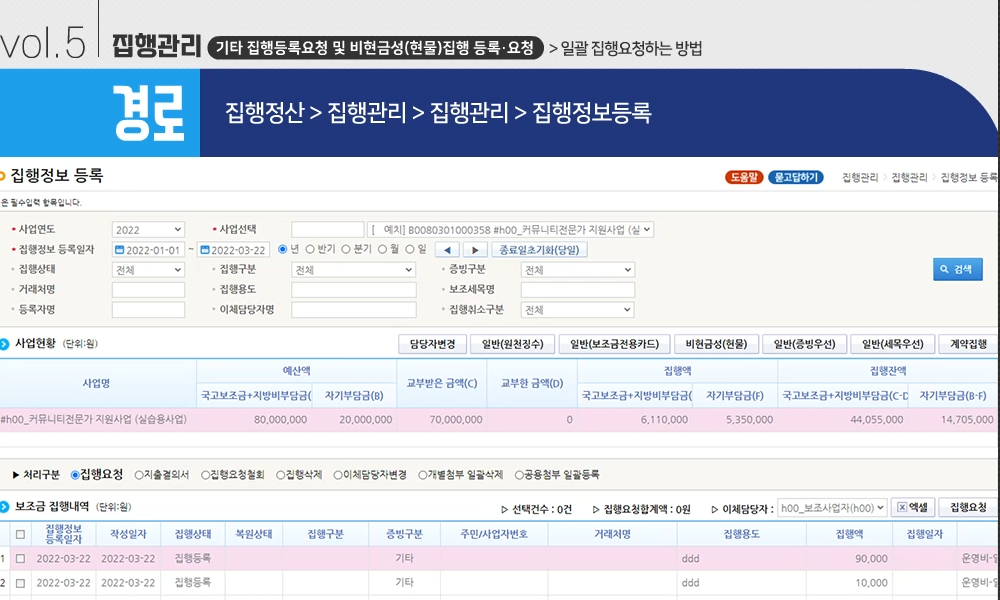The image size is (1000, 600).
Task: Select 집행요청철회 processing type radio
Action: click(205, 475)
